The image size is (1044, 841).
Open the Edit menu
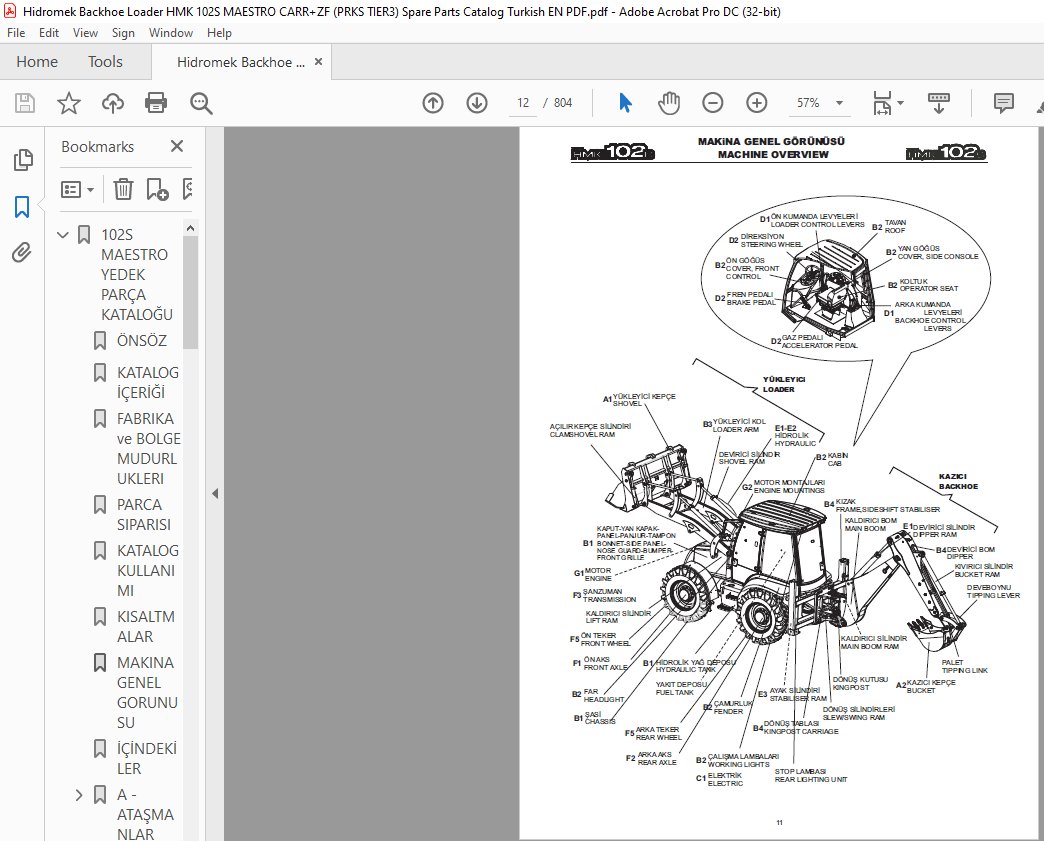pos(49,33)
